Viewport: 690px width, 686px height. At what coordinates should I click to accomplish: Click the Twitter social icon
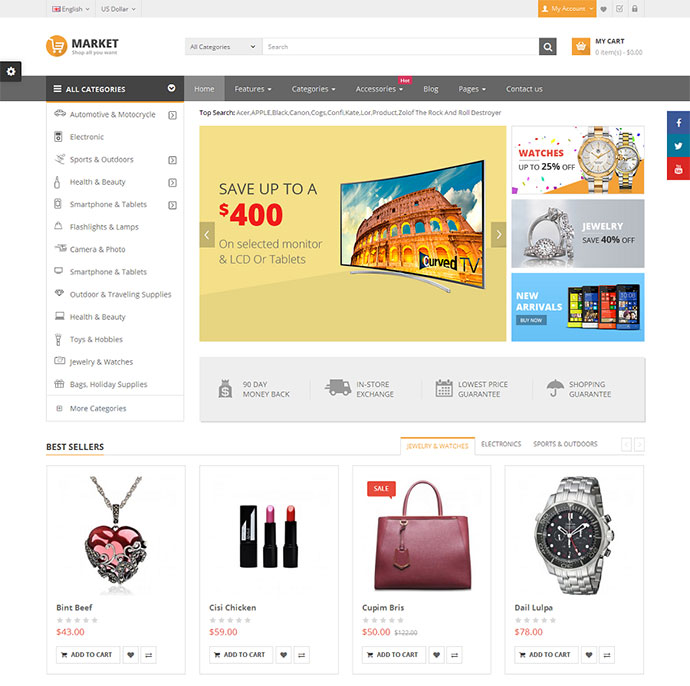pyautogui.click(x=678, y=146)
